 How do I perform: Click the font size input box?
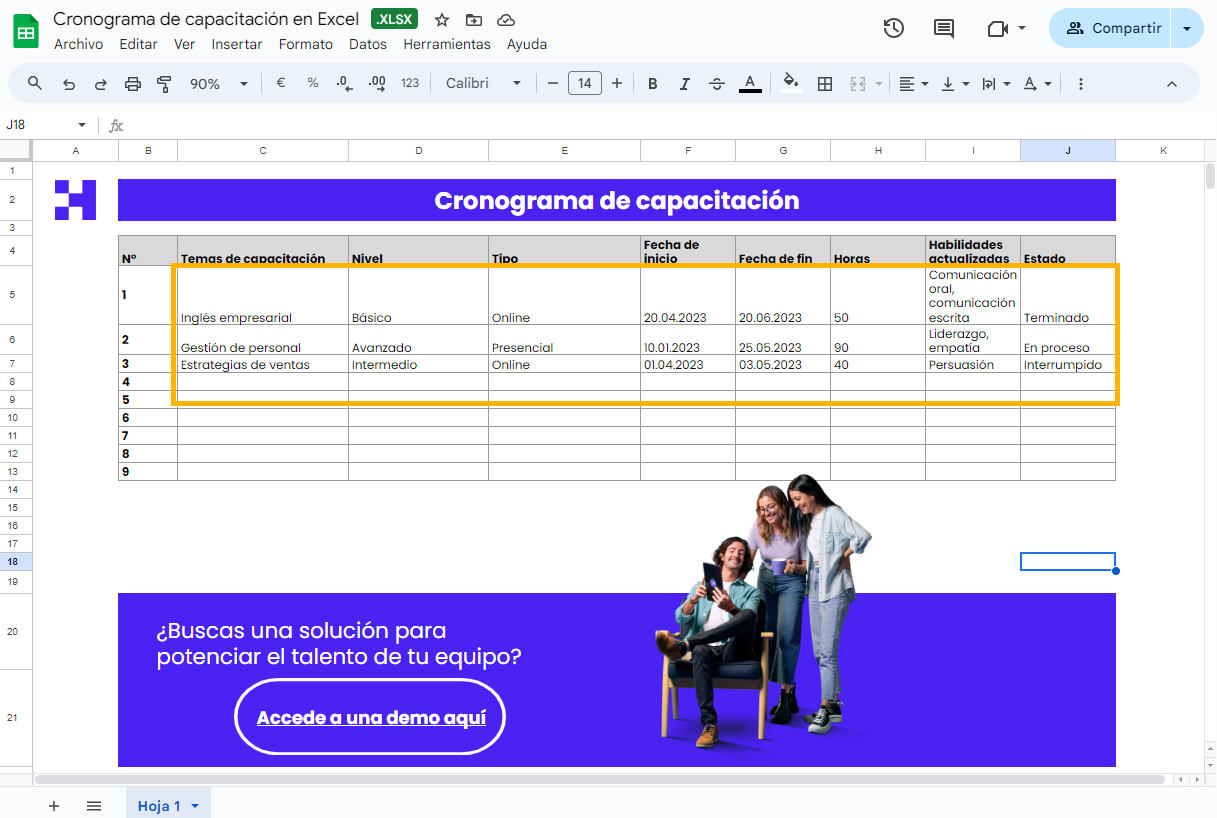click(x=585, y=84)
